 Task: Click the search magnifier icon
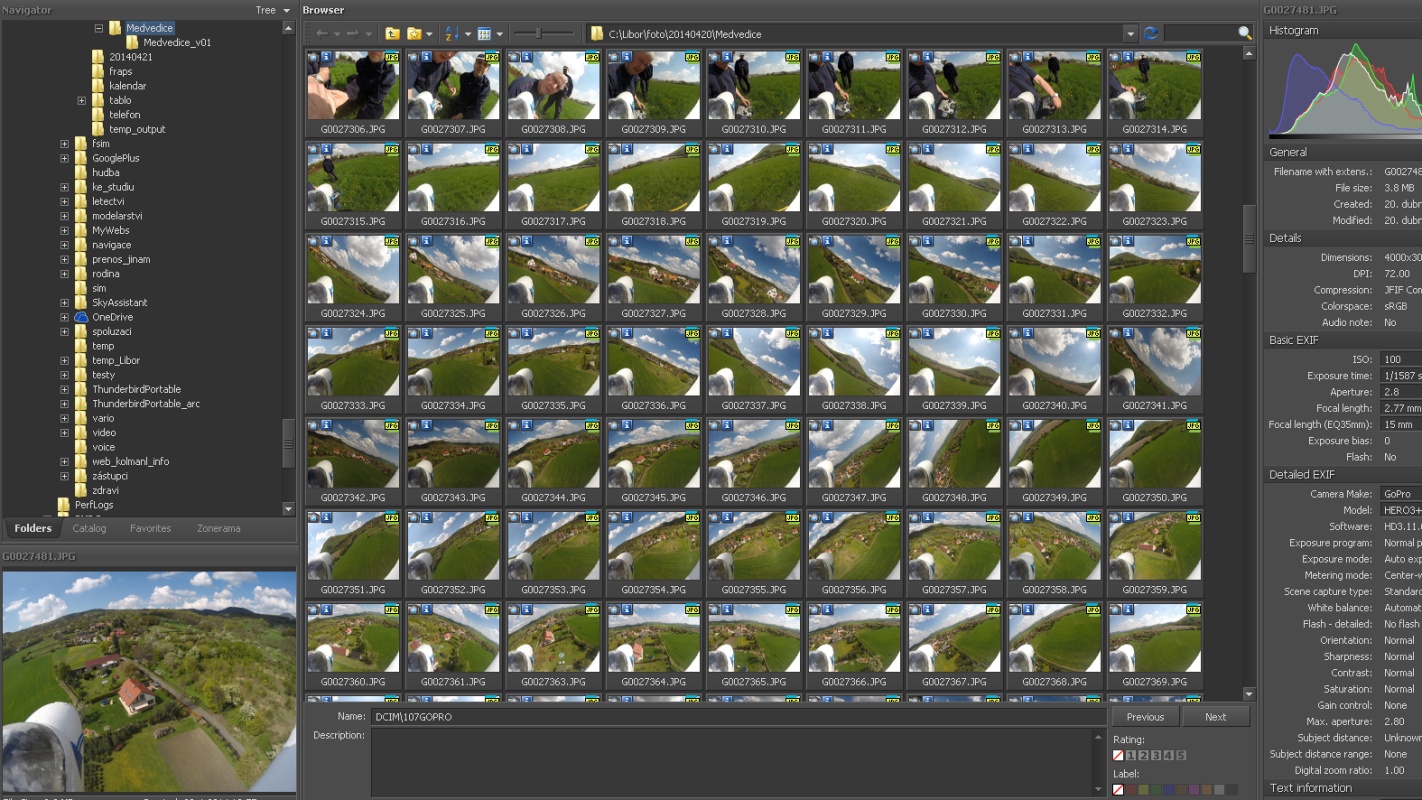click(1245, 34)
